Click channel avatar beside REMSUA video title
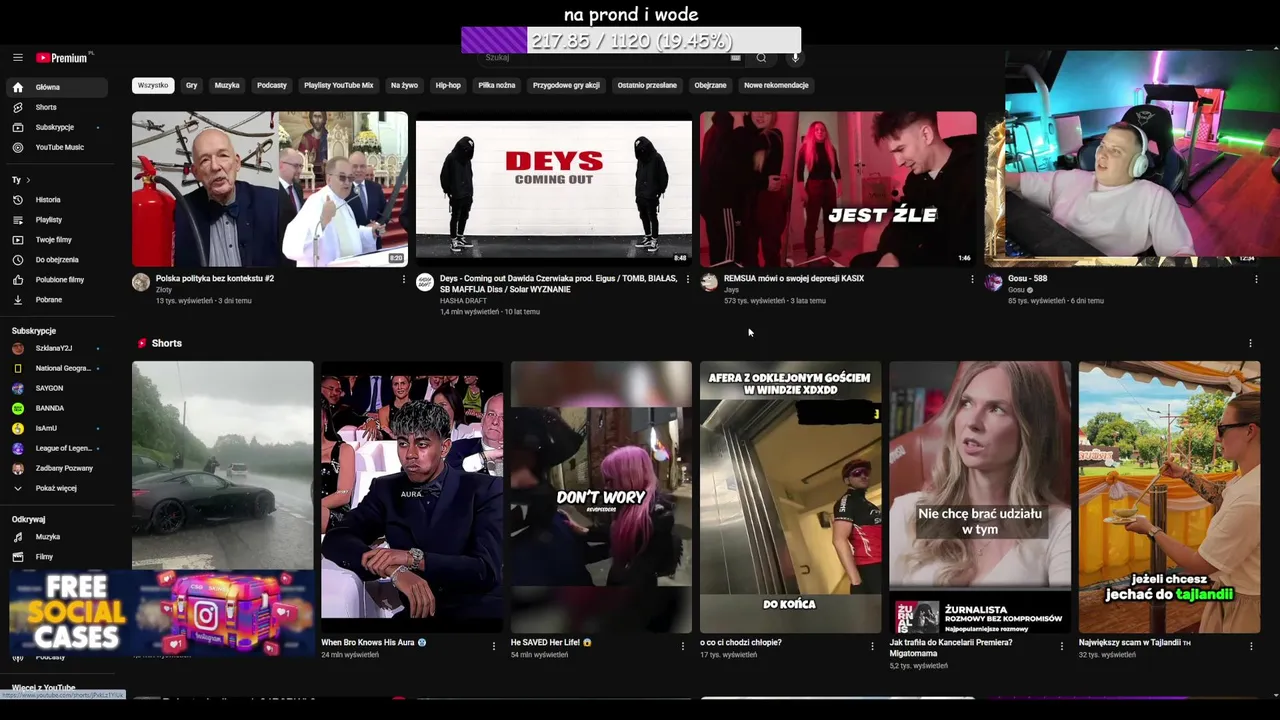The width and height of the screenshot is (1280, 720). [x=709, y=283]
